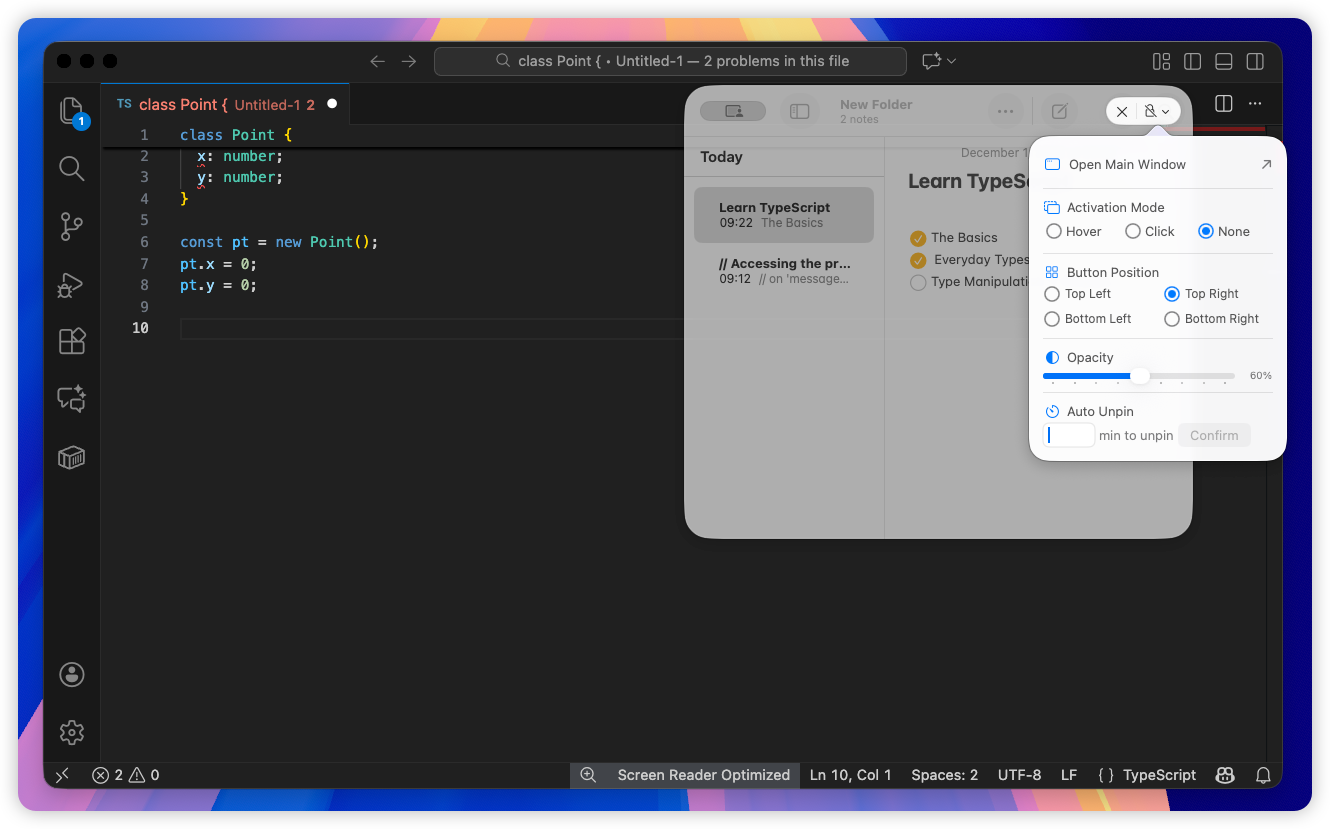Set button position to Bottom Left
Viewport: 1330px width, 829px height.
(x=1052, y=318)
